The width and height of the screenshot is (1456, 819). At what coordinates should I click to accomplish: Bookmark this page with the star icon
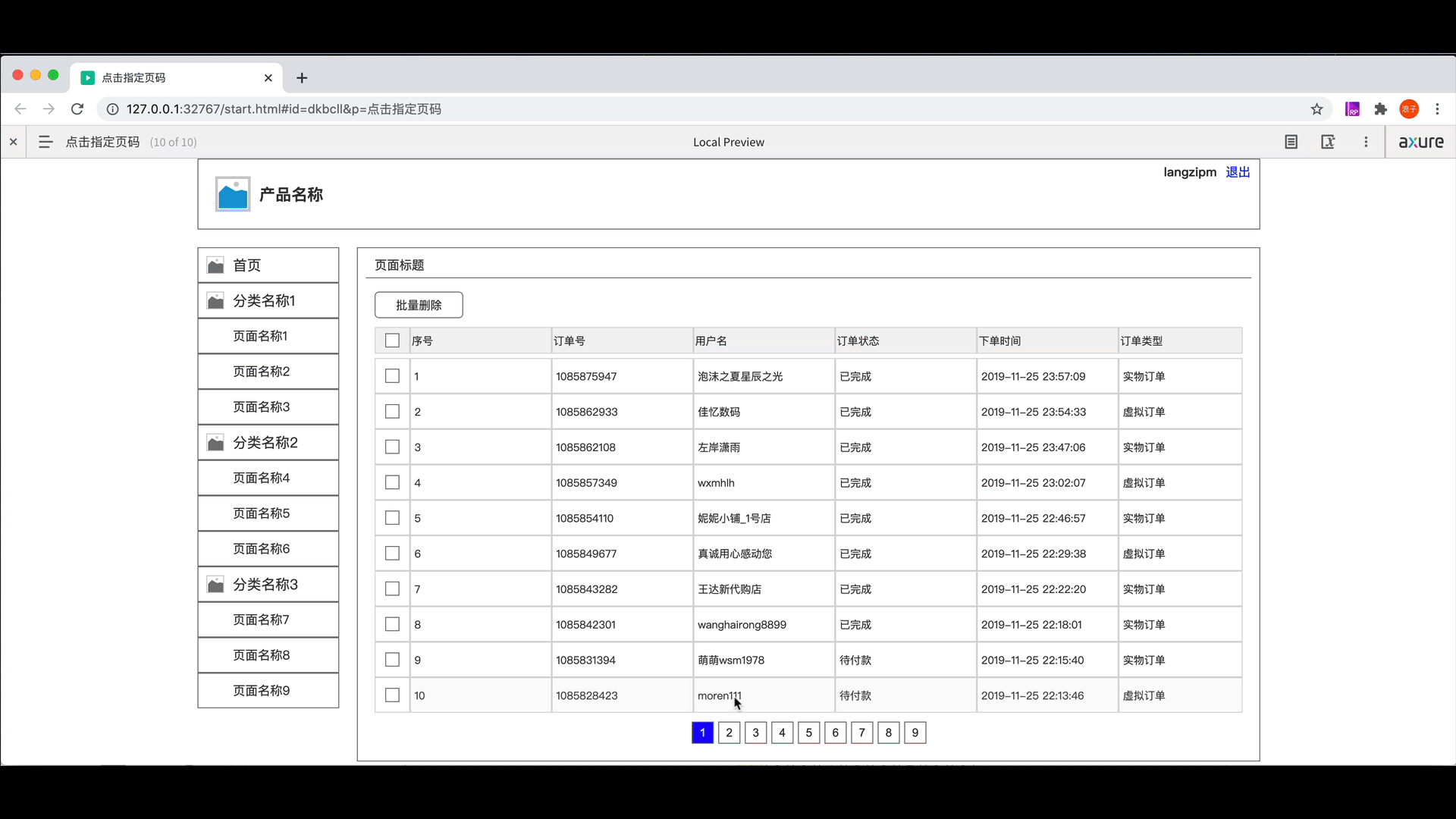click(x=1317, y=109)
